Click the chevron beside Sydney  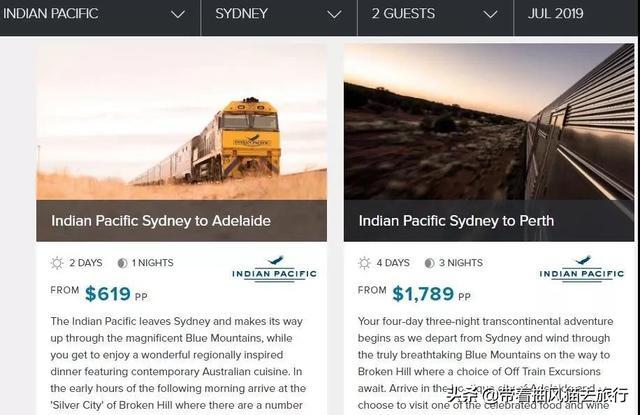(x=334, y=15)
